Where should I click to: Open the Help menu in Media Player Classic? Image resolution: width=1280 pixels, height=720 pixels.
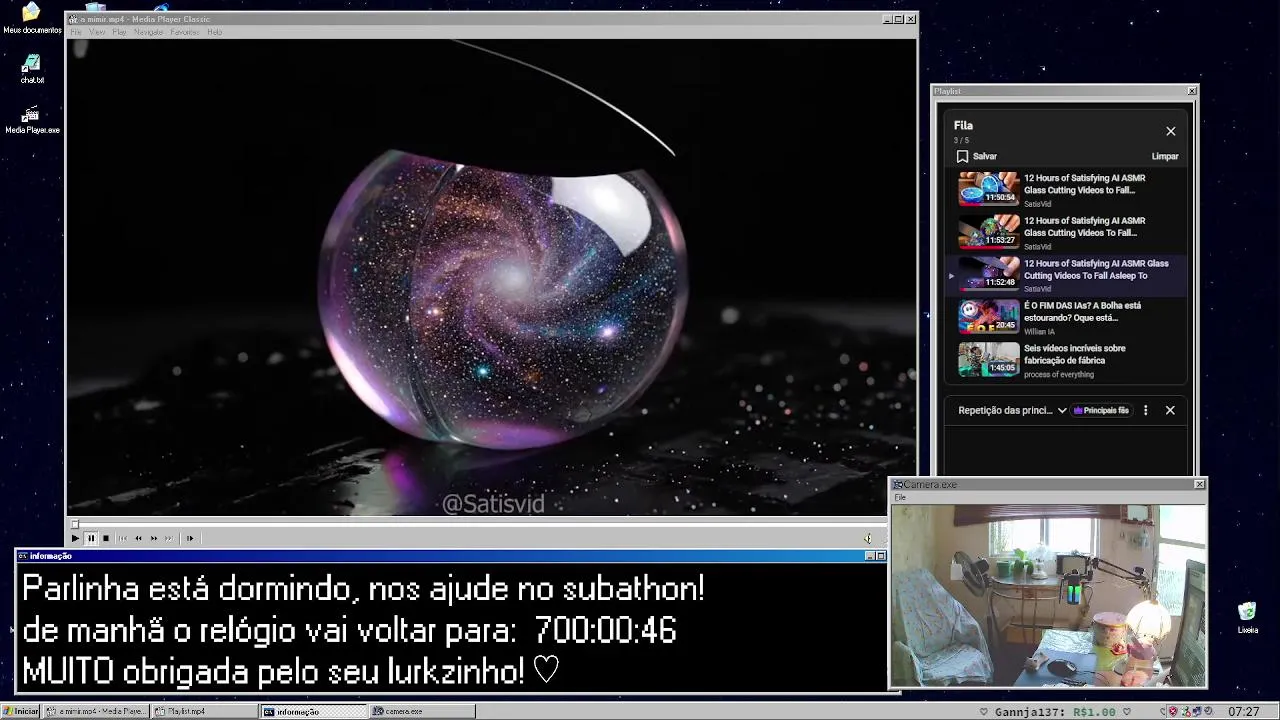point(214,32)
